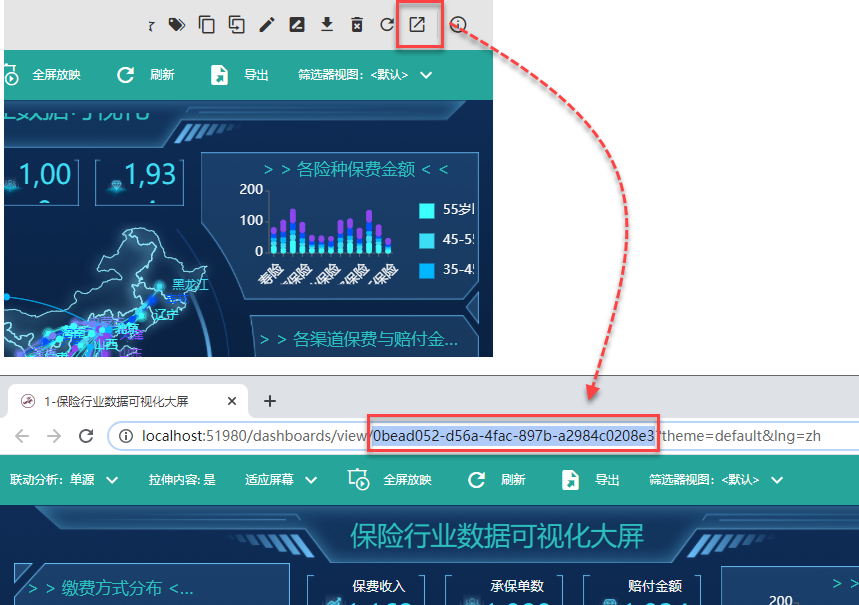Click the small refresh arrow beside the trash icon
Screen dimensions: 859x605
[x=387, y=25]
